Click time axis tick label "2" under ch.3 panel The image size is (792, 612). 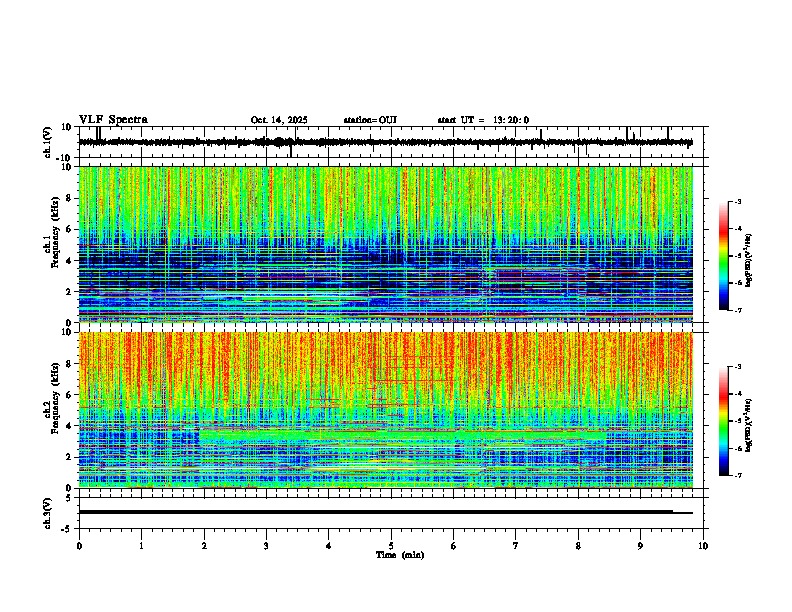click(204, 546)
